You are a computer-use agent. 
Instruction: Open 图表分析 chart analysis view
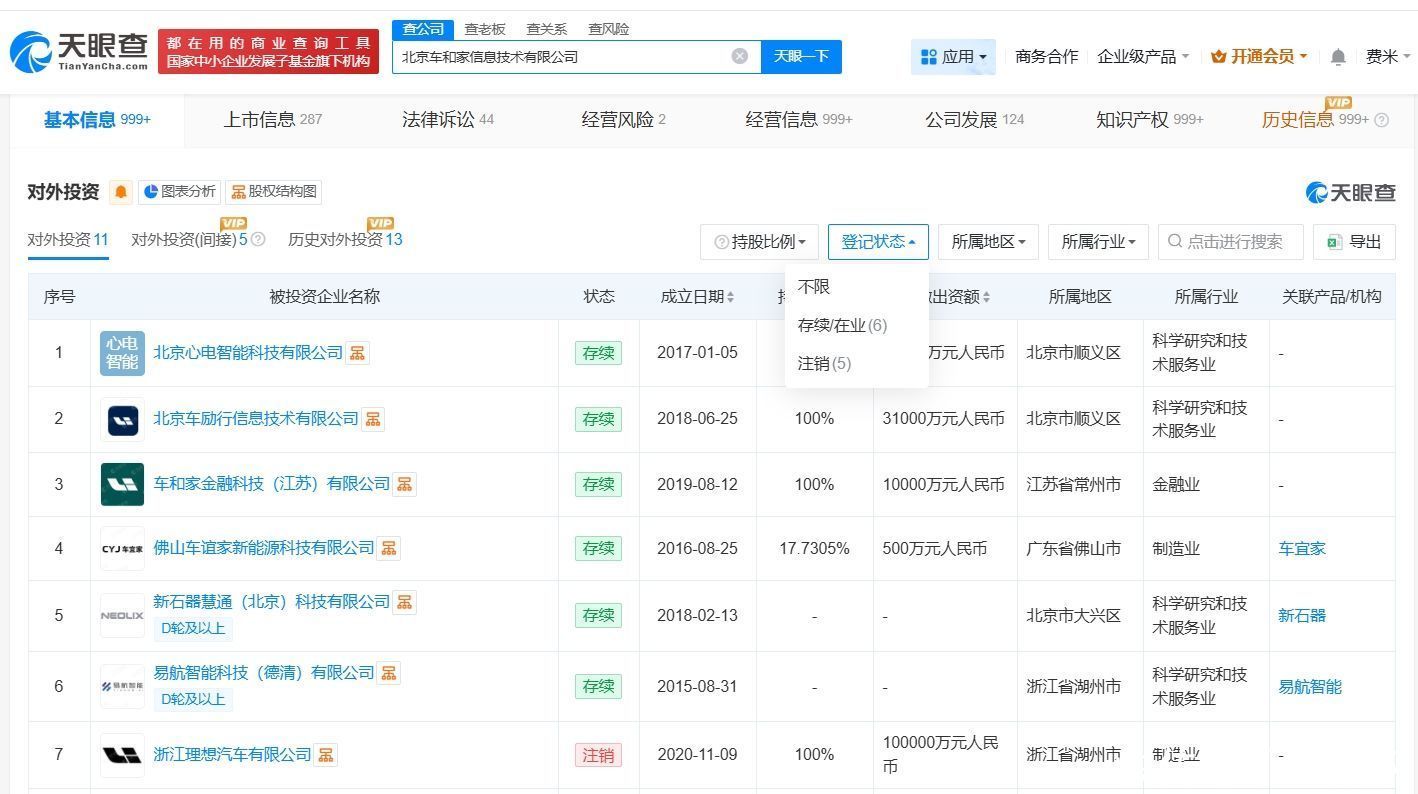(x=179, y=192)
